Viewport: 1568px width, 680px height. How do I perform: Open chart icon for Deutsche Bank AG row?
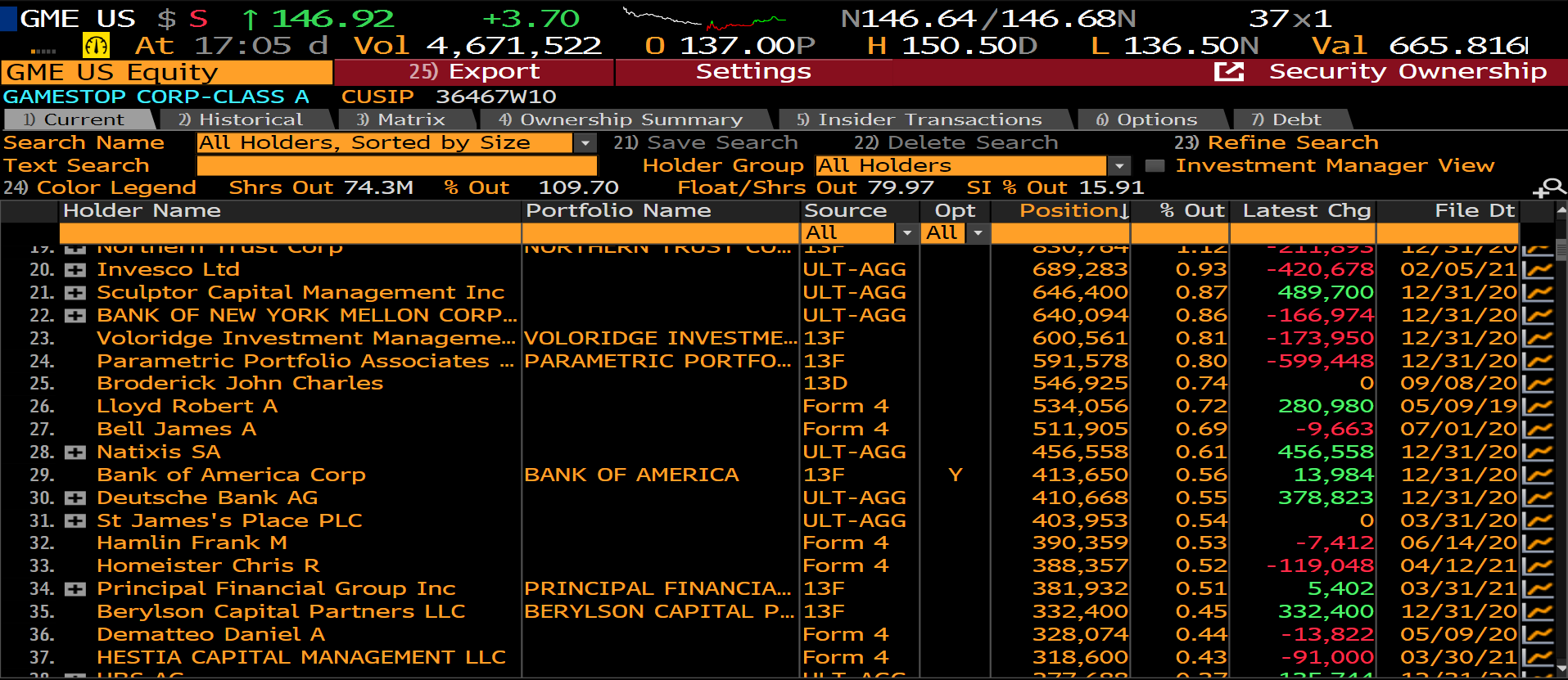coord(1537,498)
